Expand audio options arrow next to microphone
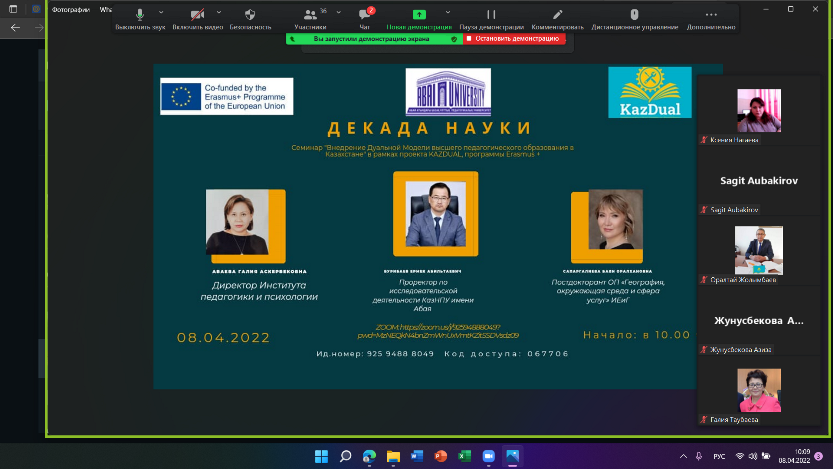The height and width of the screenshot is (469, 833). coord(163,14)
